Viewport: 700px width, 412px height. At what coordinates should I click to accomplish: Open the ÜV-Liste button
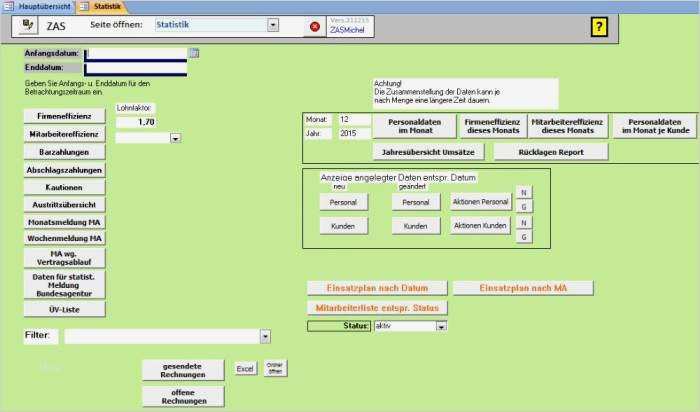(65, 309)
